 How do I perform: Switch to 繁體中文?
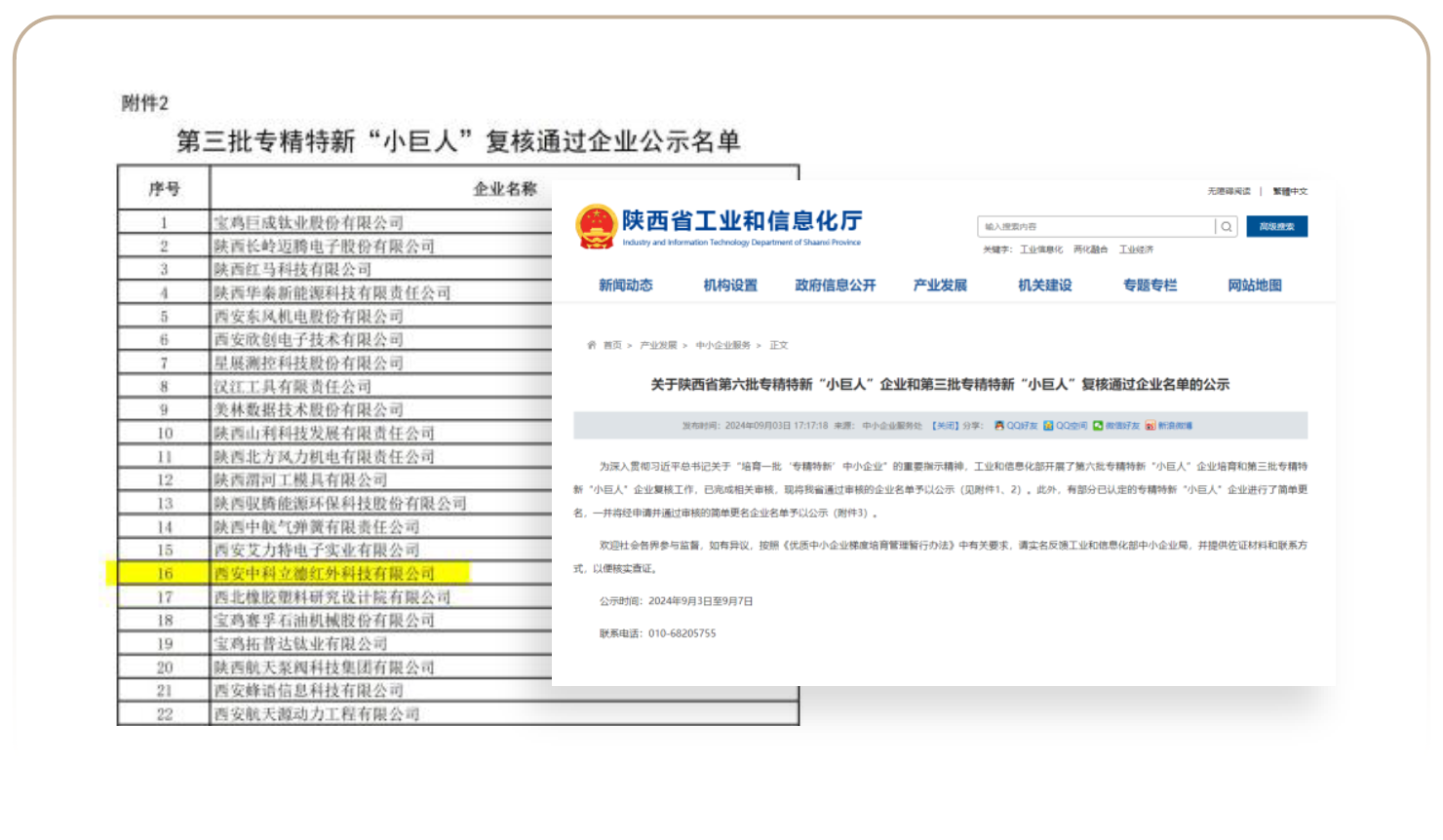[x=1290, y=191]
